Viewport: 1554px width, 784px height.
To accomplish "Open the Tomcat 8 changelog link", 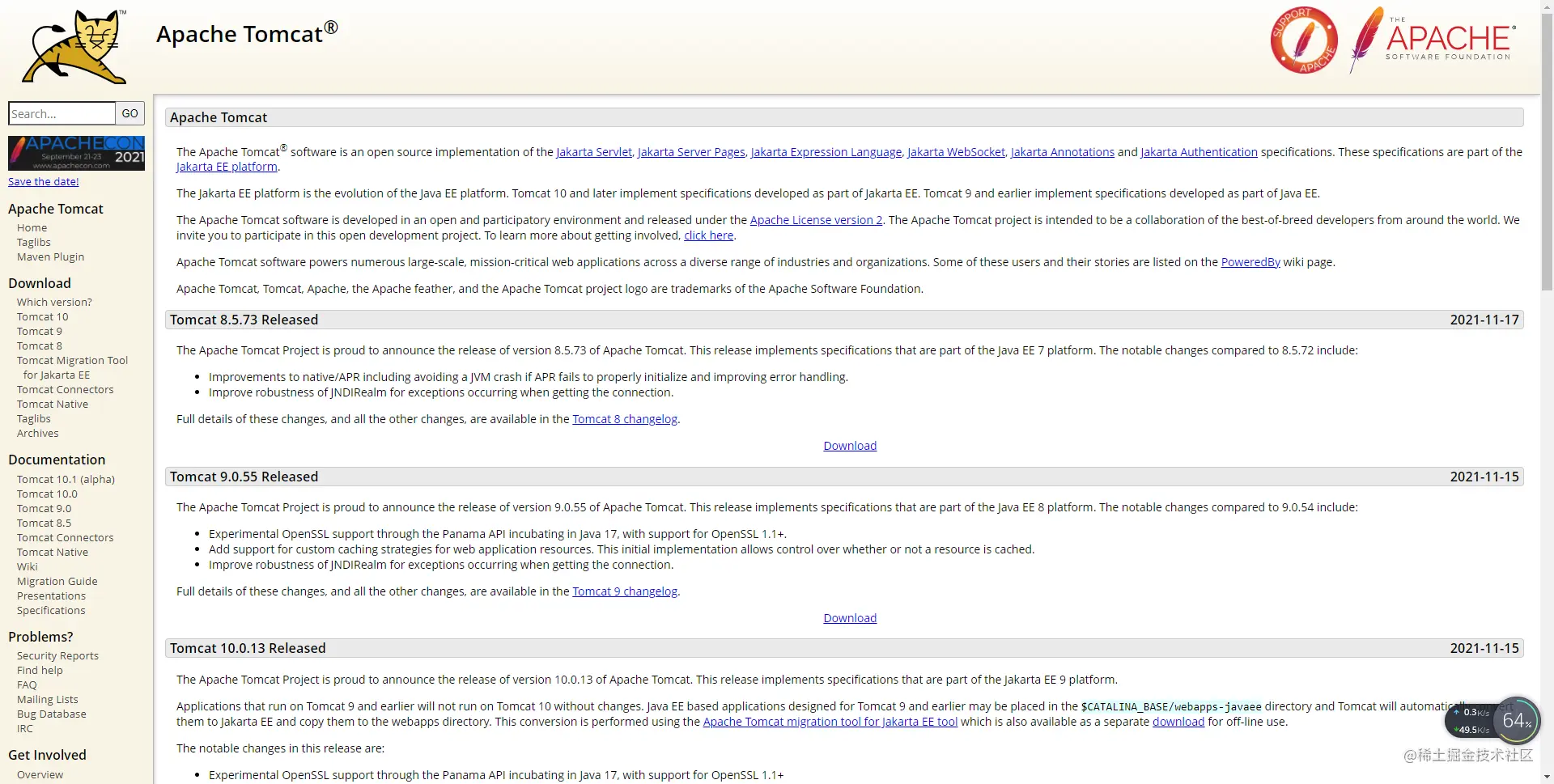I will [625, 419].
